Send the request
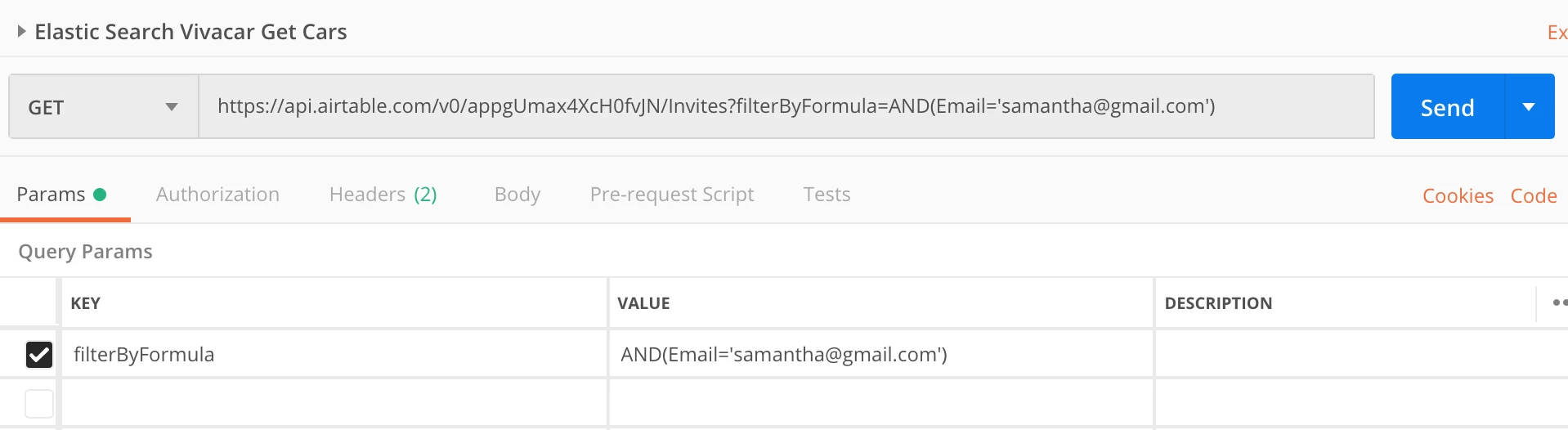1568x430 pixels. pyautogui.click(x=1447, y=107)
